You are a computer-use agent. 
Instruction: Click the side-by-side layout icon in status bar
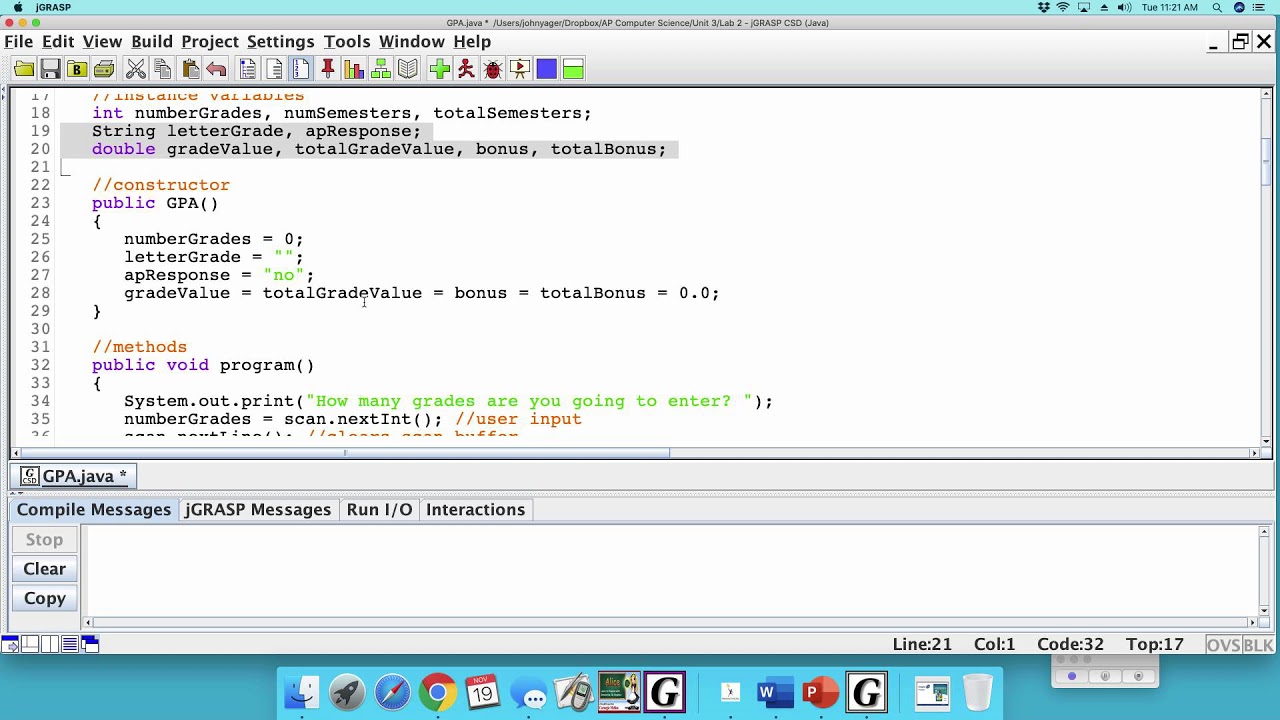(x=50, y=645)
